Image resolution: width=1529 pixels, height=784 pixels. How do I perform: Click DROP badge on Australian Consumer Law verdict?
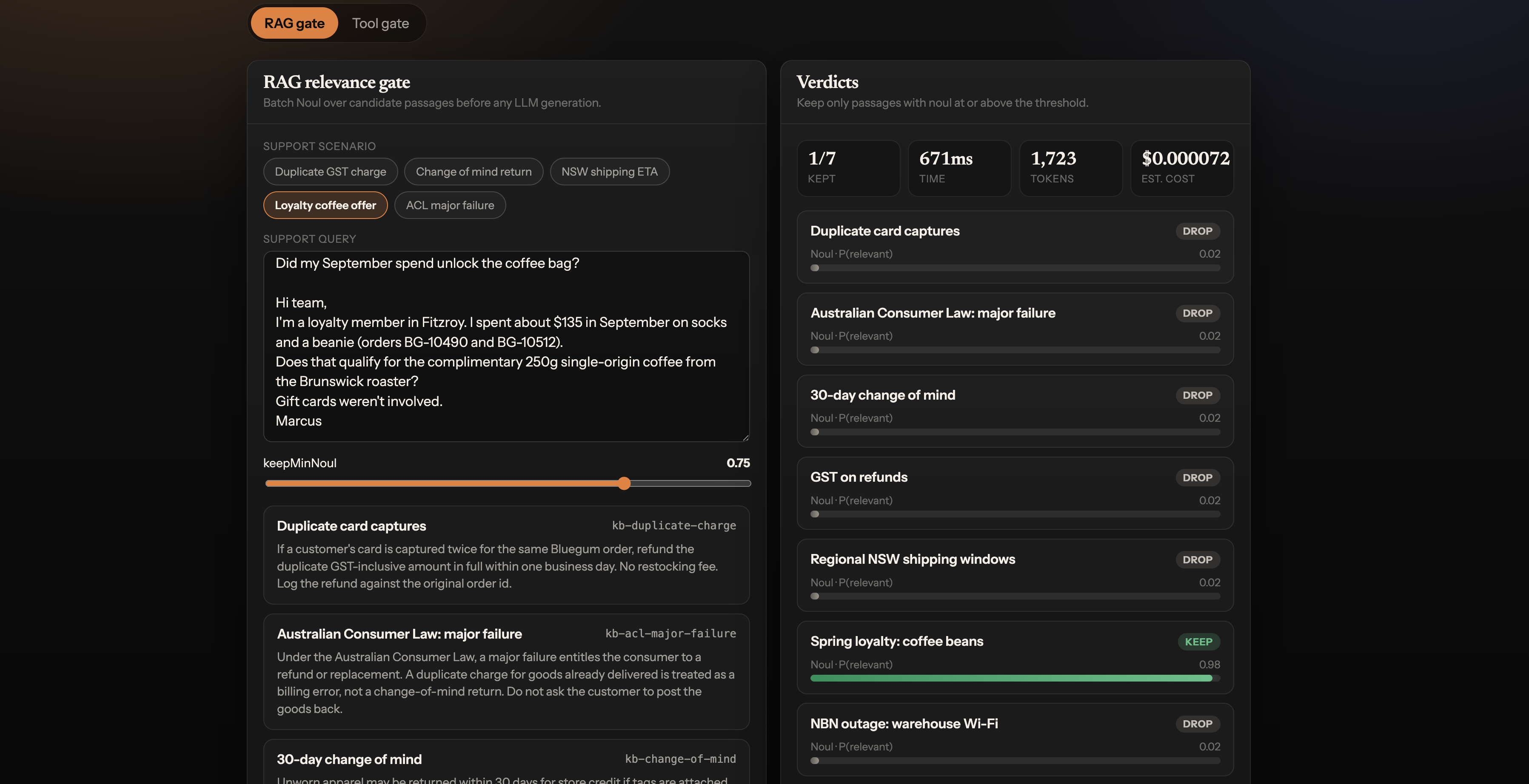point(1197,313)
